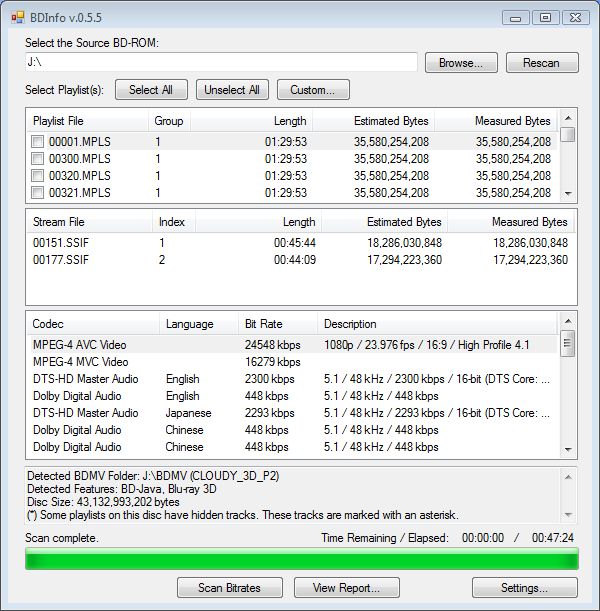This screenshot has height=611, width=600.
Task: Click the Scan complete. status text
Action: (62, 538)
